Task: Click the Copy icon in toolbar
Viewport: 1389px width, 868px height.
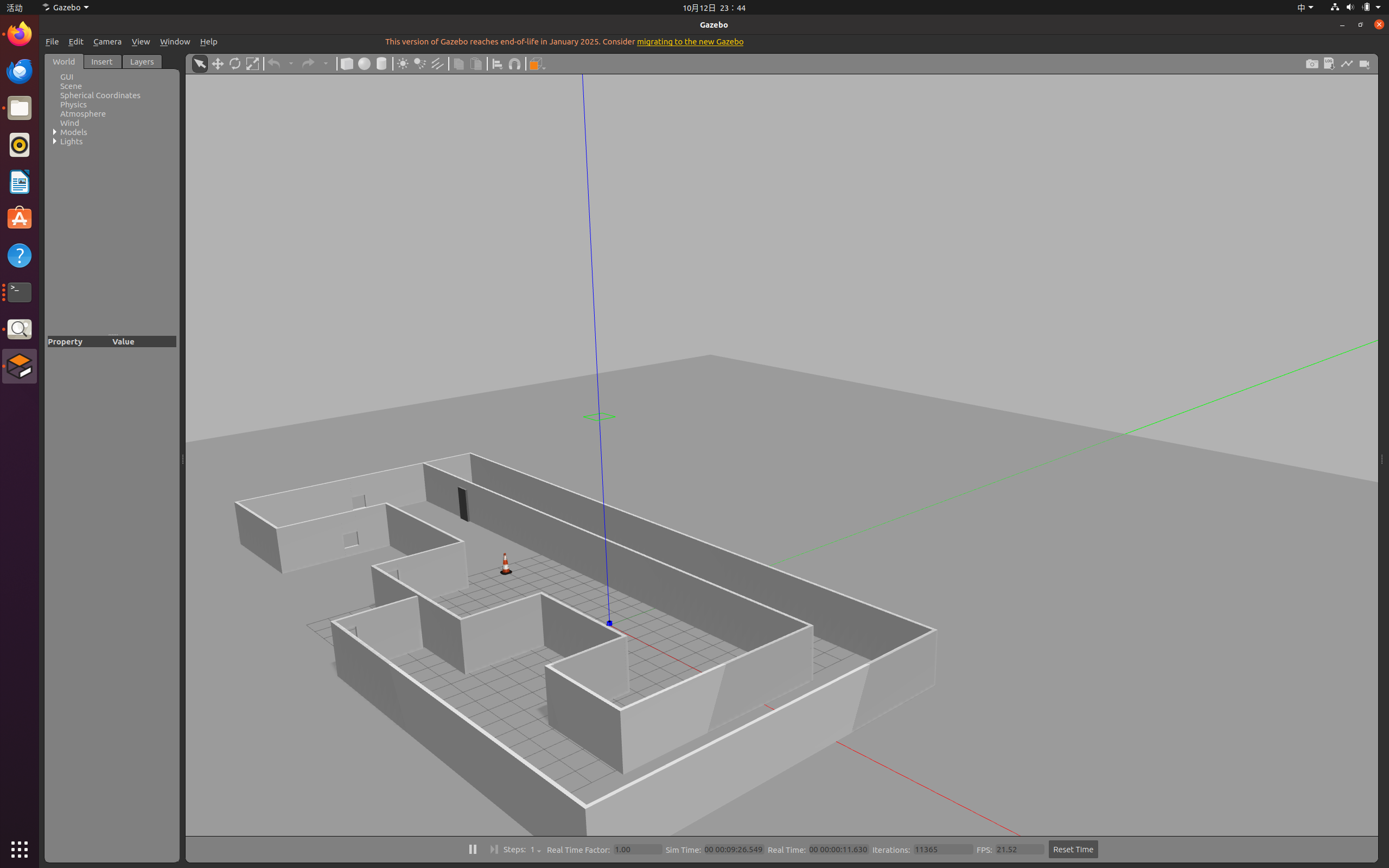Action: click(x=458, y=63)
